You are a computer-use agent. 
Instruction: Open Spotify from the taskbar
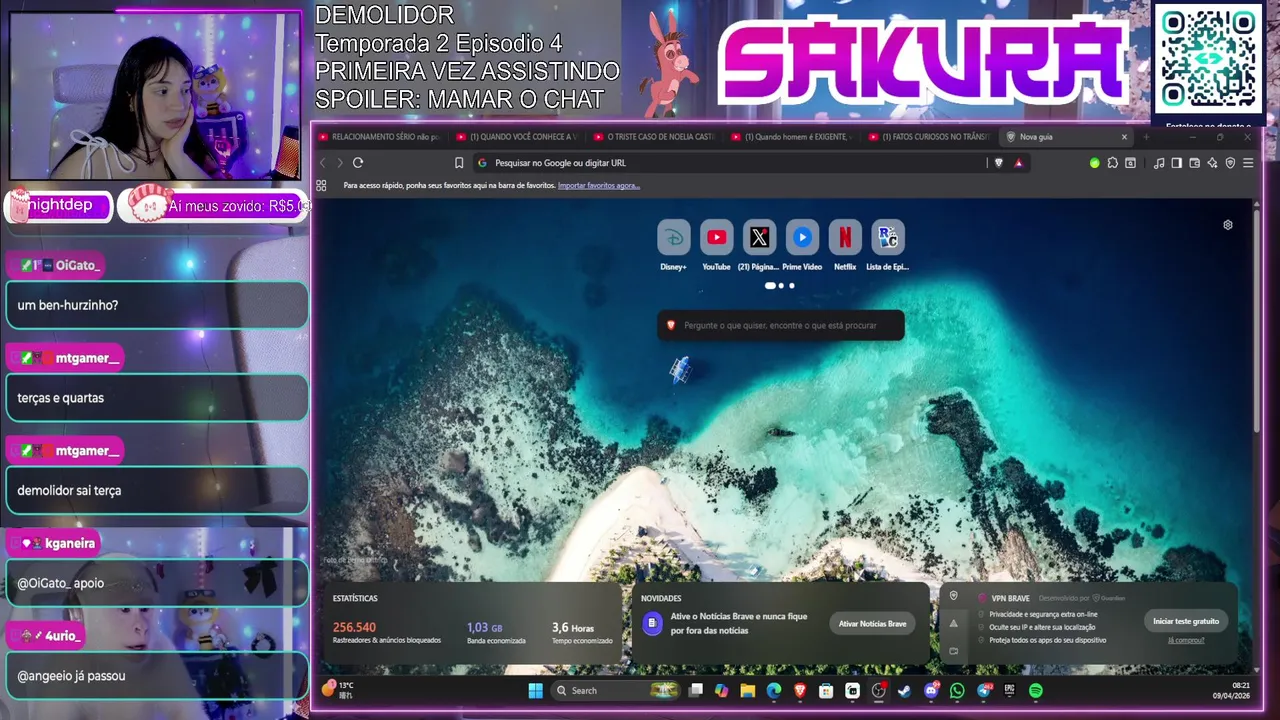[1036, 690]
